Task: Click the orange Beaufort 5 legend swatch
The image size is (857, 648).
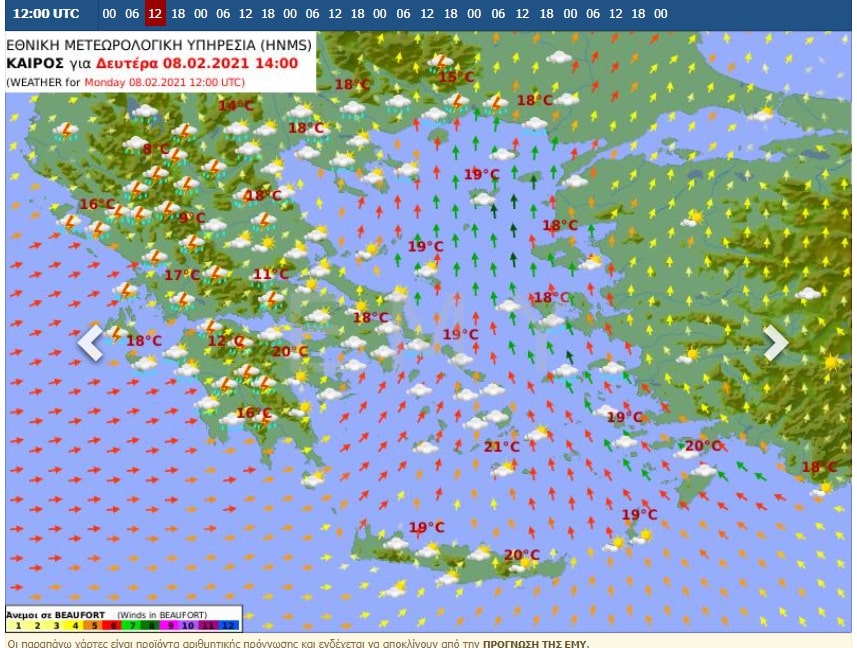Action: tap(96, 625)
